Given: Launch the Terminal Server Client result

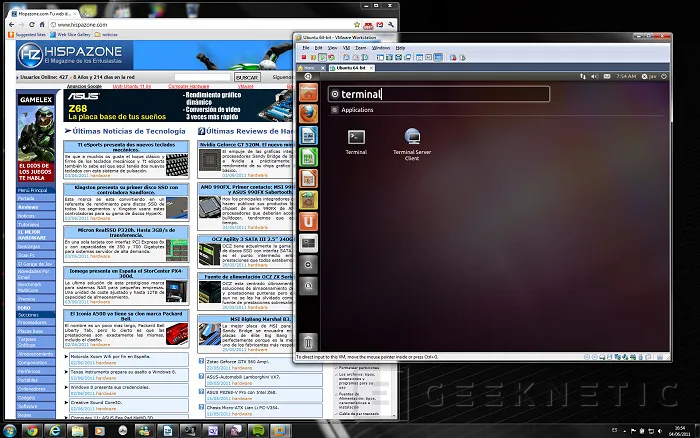Looking at the screenshot, I should tap(412, 144).
